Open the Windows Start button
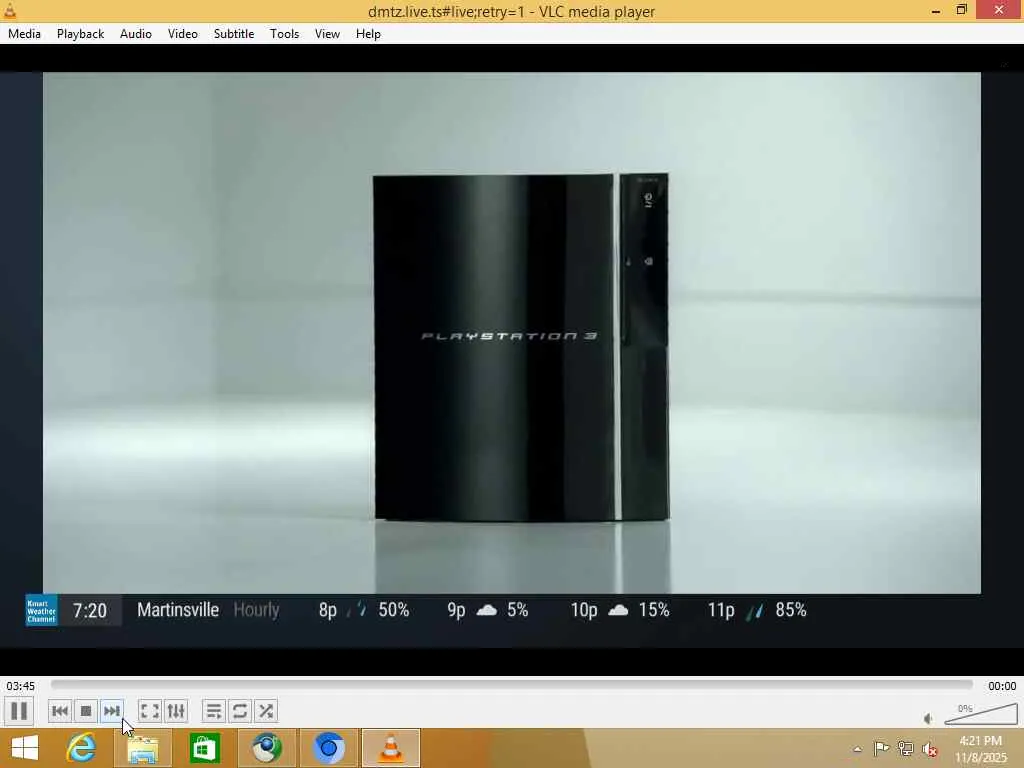The width and height of the screenshot is (1024, 768). (25, 748)
